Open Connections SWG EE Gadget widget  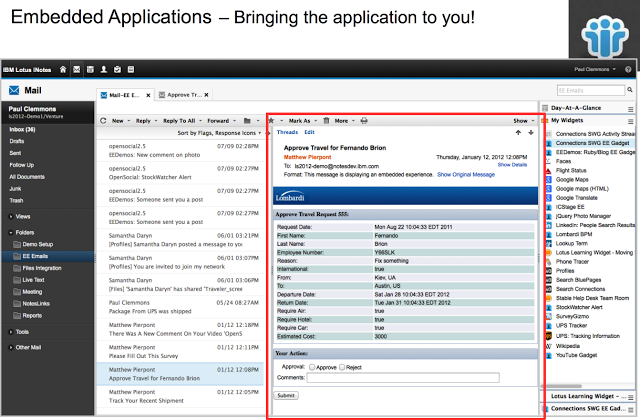592,143
